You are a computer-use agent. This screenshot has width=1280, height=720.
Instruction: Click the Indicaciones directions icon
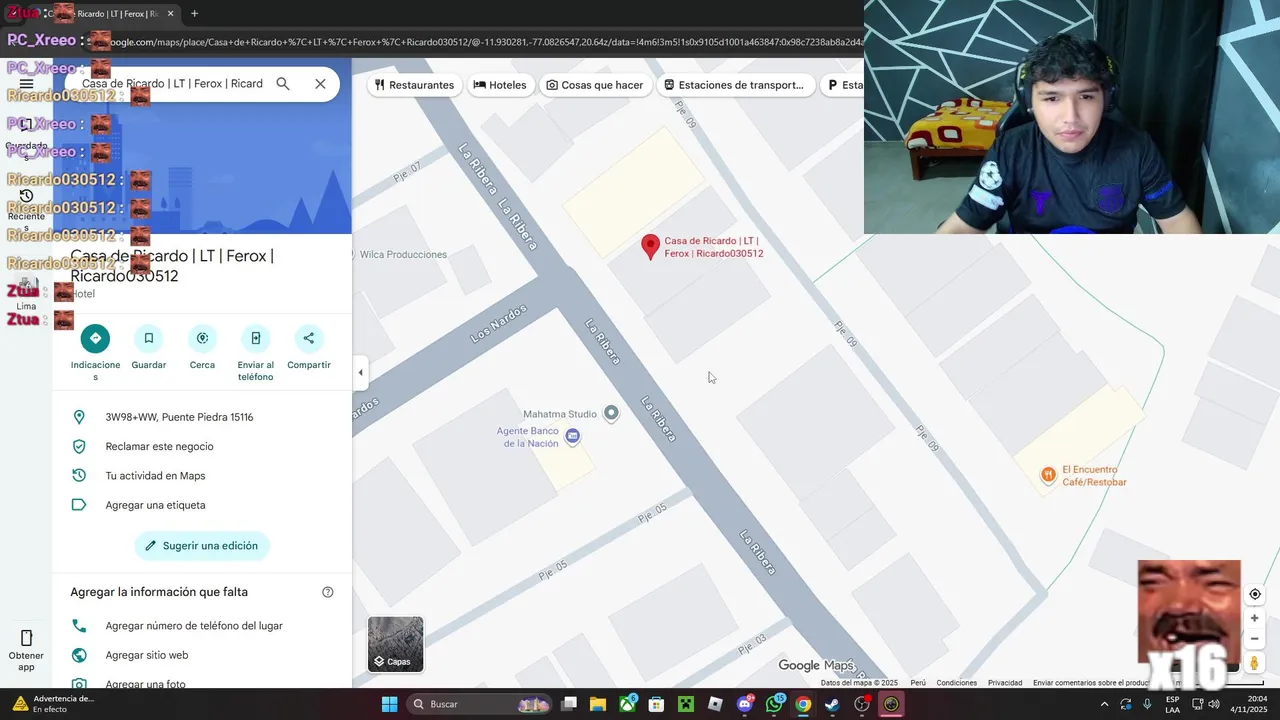tap(95, 338)
